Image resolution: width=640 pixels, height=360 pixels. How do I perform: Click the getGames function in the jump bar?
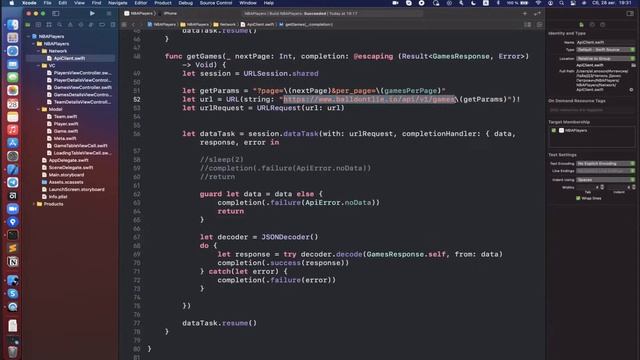[x=306, y=24]
